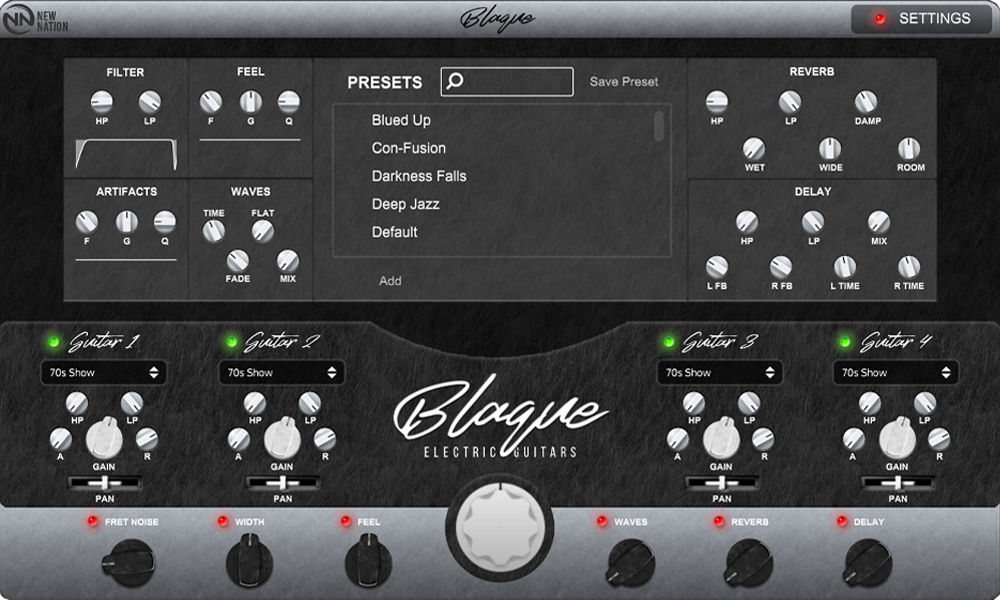Click the FRET NOISE bottom knob
The height and width of the screenshot is (600, 1000).
128,563
